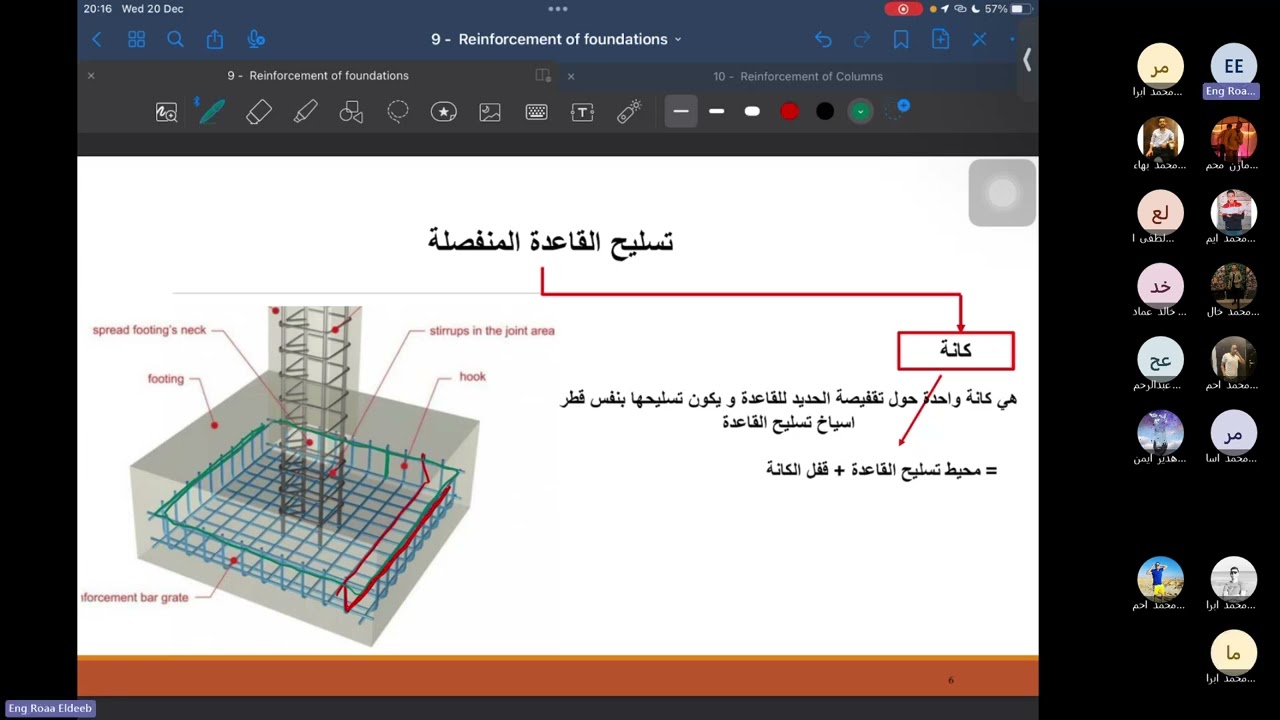Open the Elements sticker tool
1280x720 pixels.
click(x=444, y=112)
